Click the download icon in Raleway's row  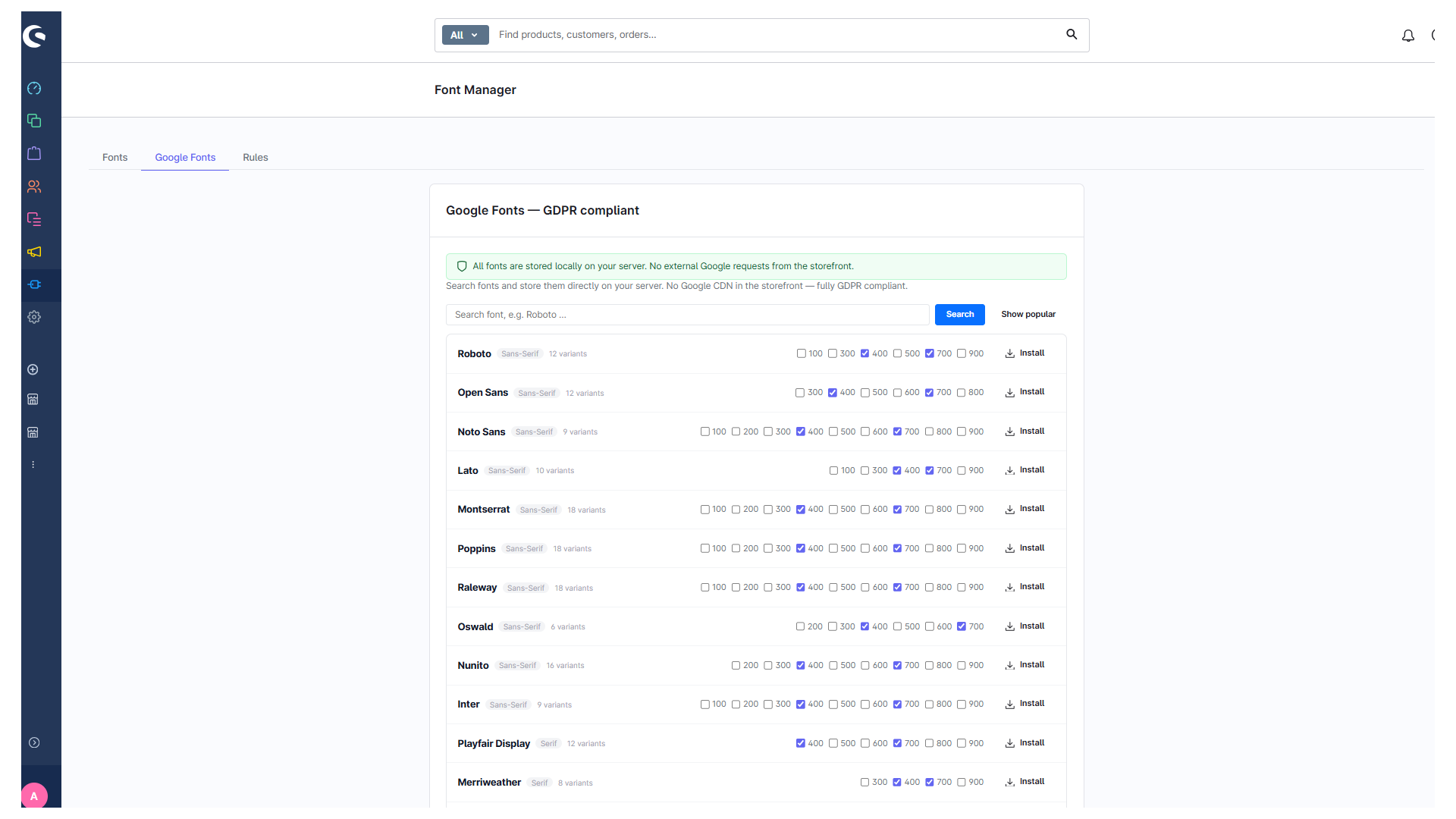(x=1010, y=588)
